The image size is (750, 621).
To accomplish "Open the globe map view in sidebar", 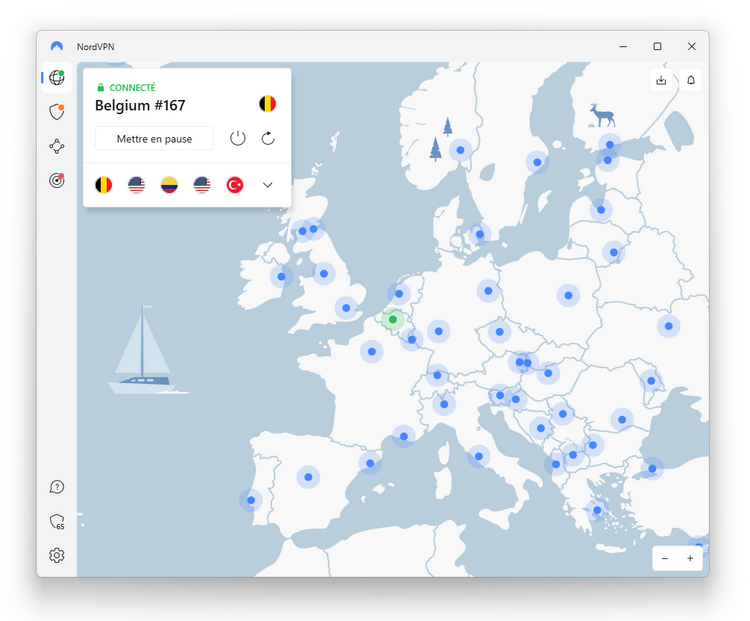I will (56, 78).
